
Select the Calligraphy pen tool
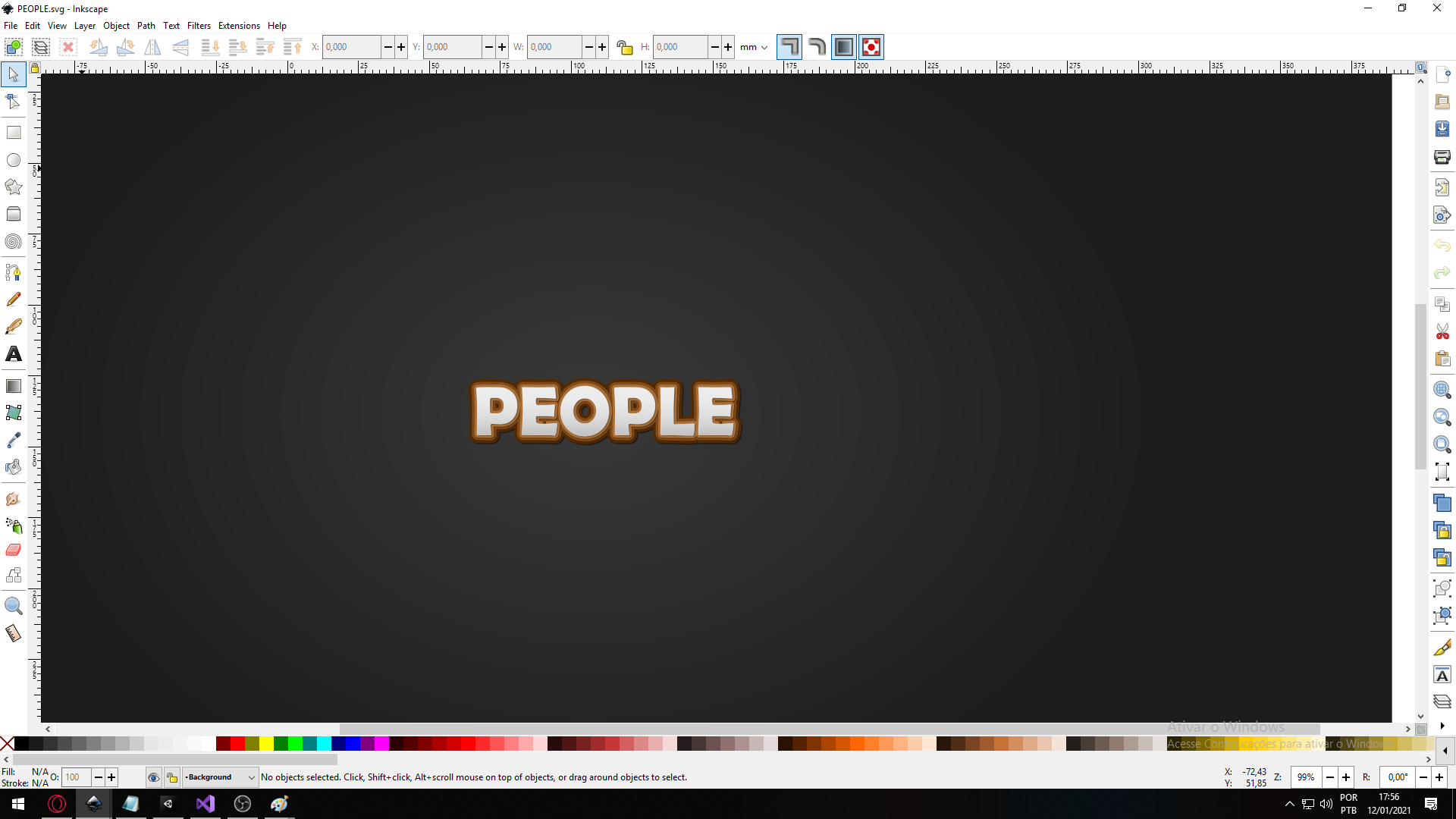click(x=14, y=327)
